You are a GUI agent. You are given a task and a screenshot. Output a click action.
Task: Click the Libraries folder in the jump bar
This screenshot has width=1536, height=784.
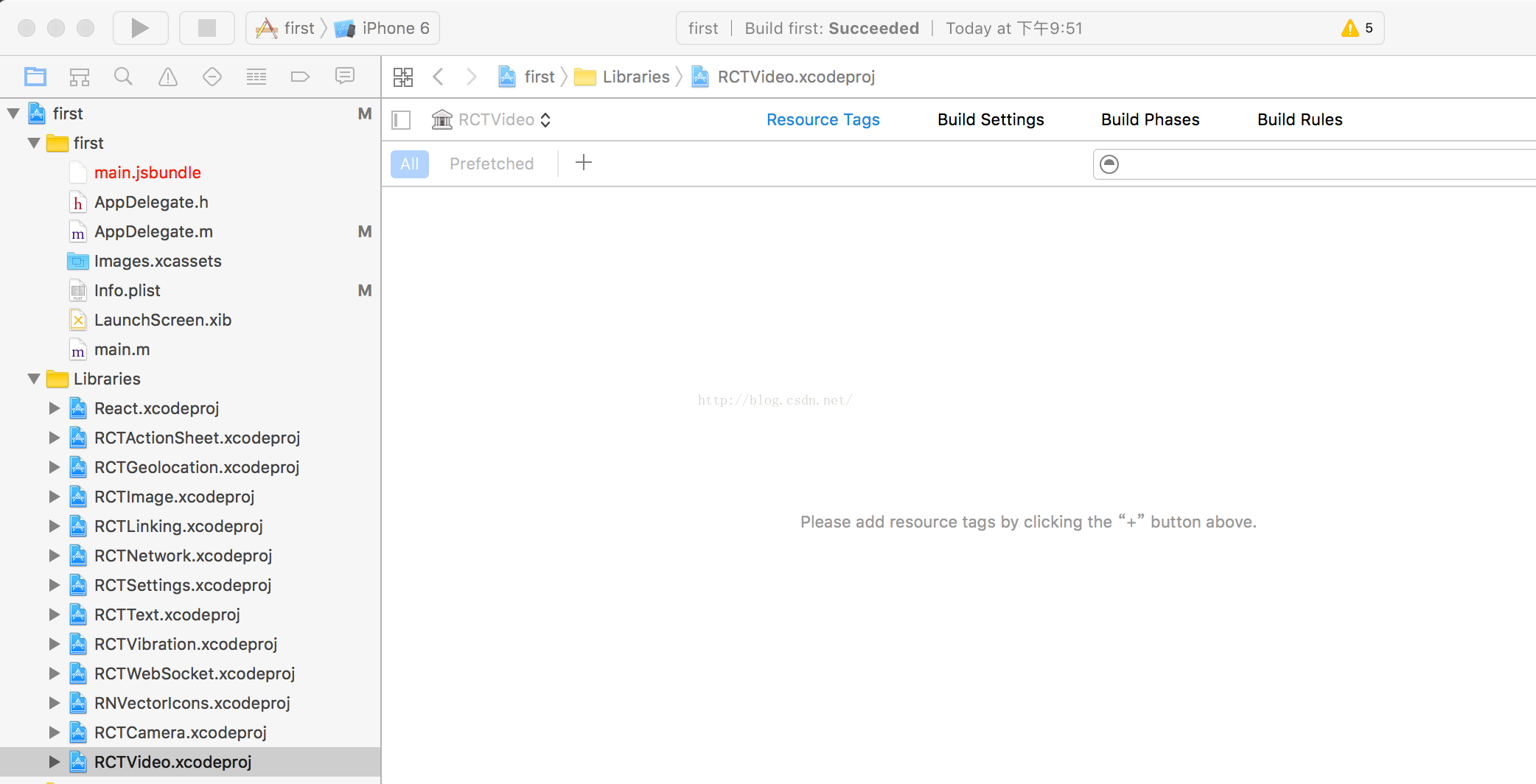click(622, 77)
